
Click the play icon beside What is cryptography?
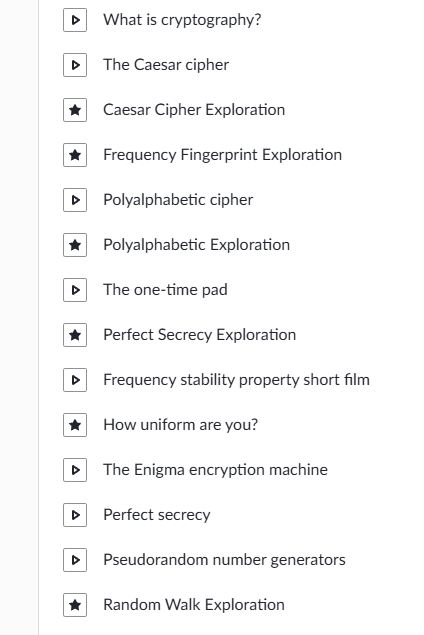click(x=75, y=20)
